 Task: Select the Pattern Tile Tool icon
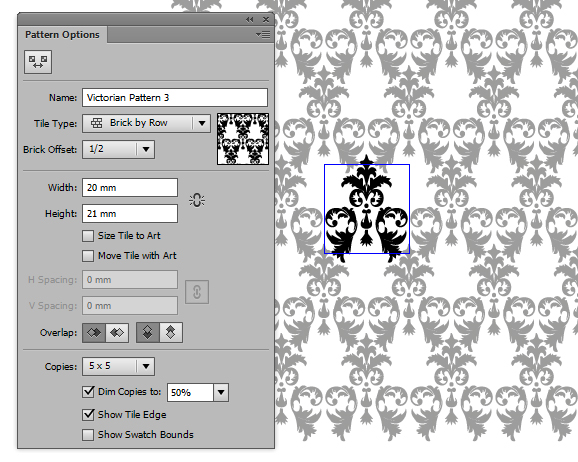pos(38,62)
